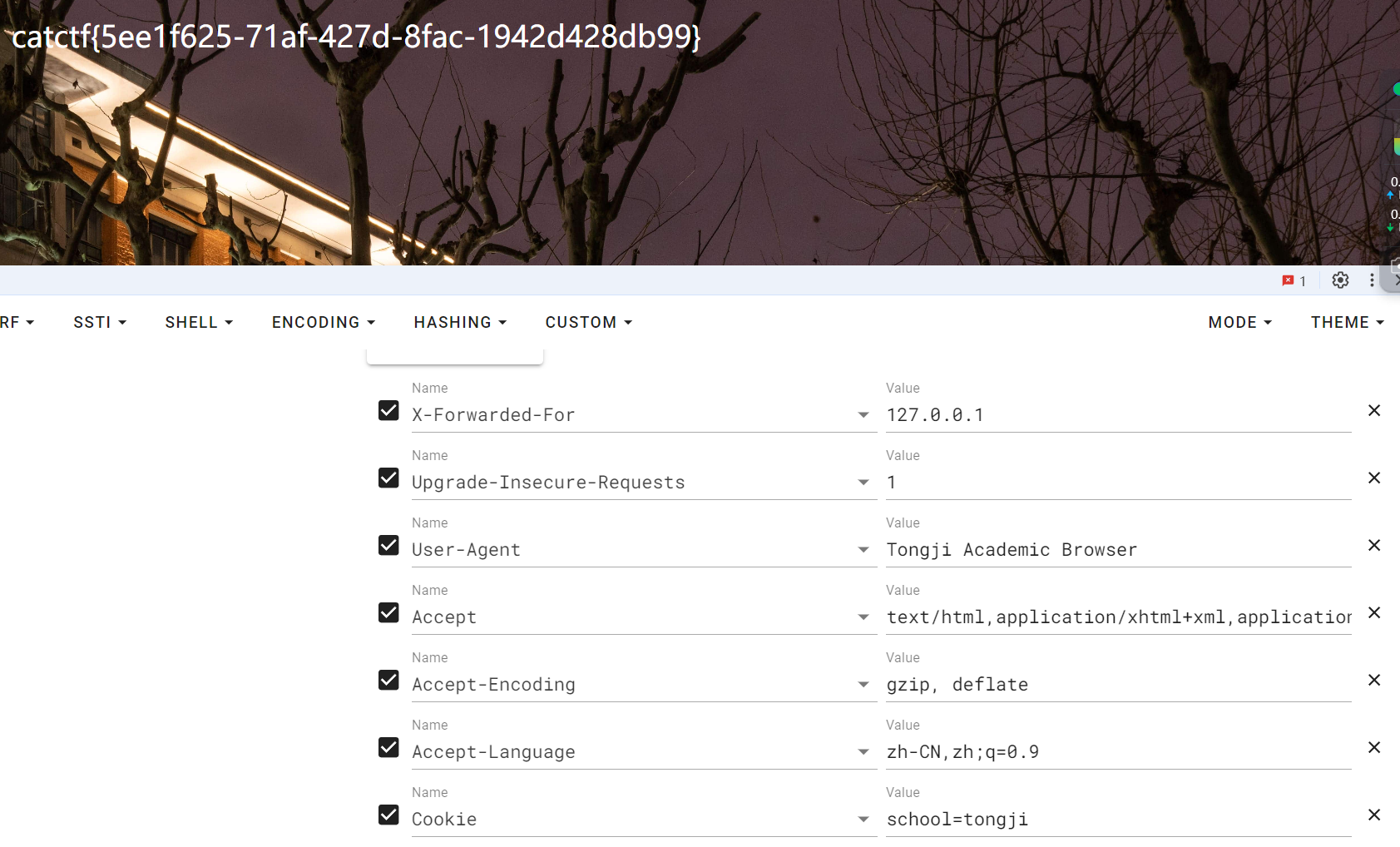Edit the Tongji Academic Browser value field
The image size is (1400, 847).
coord(1119,550)
